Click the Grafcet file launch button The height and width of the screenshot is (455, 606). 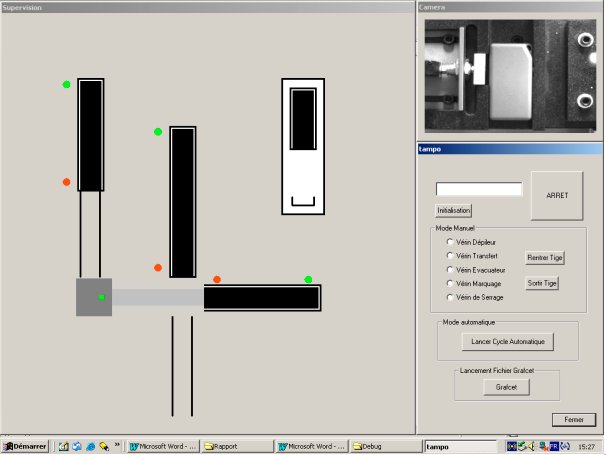click(x=506, y=387)
